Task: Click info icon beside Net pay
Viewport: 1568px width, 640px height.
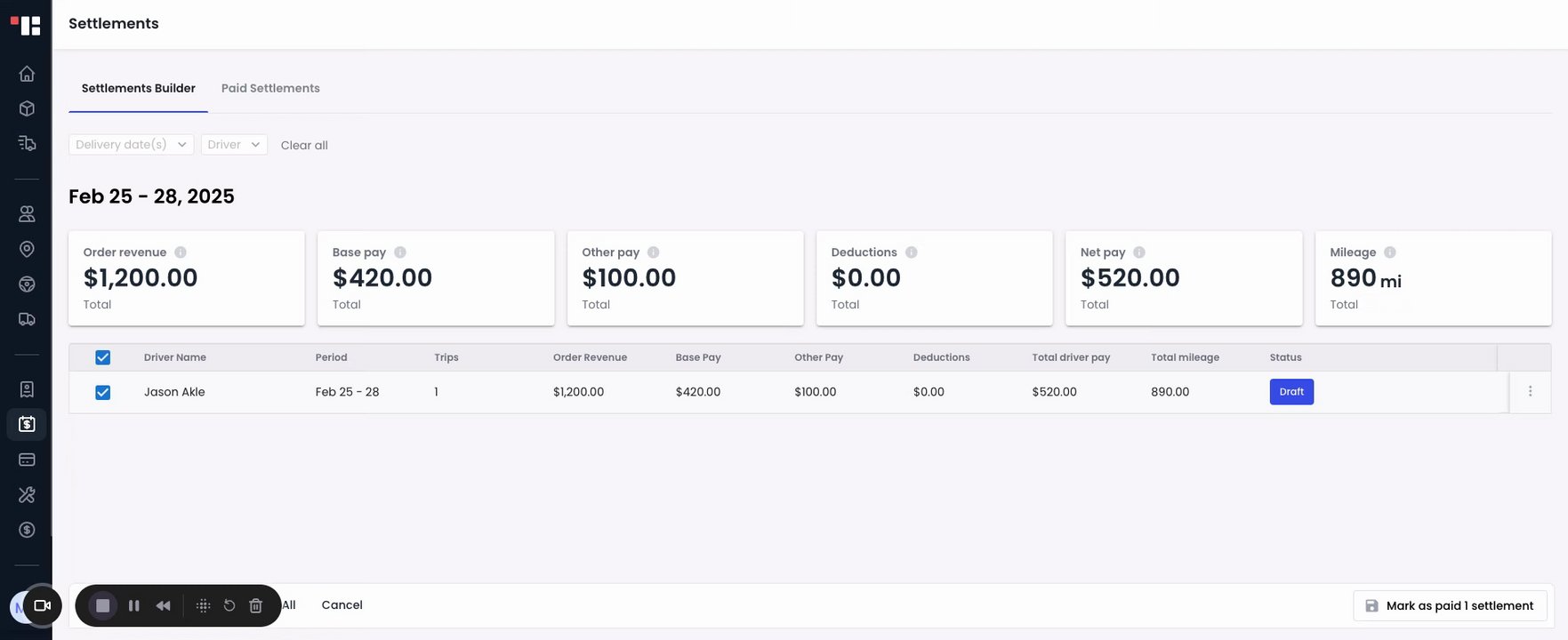Action: 1139,252
